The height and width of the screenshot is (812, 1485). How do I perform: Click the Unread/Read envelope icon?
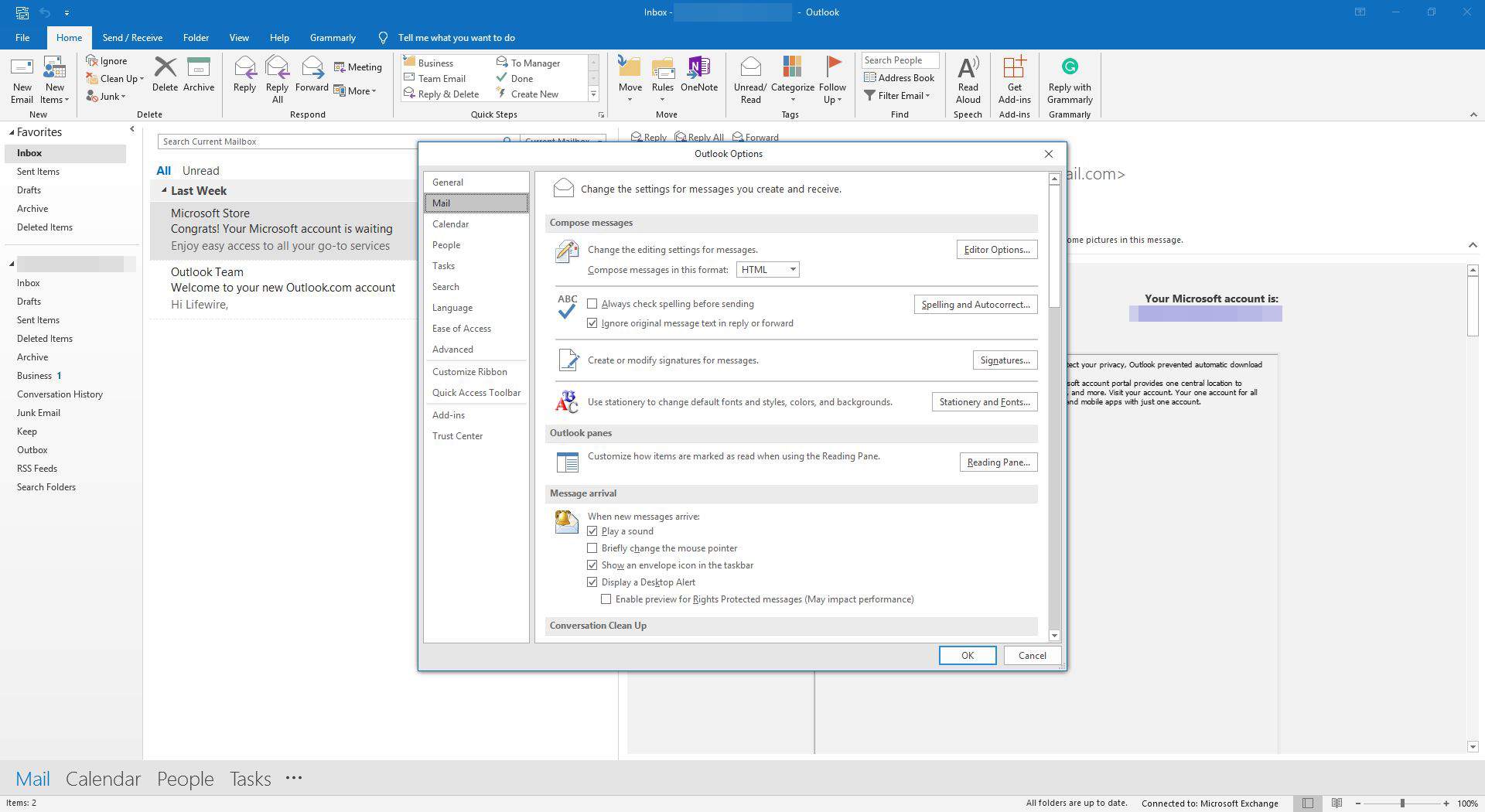(750, 67)
